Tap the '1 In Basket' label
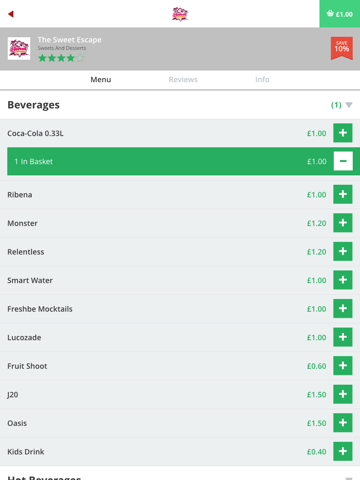 [x=33, y=162]
